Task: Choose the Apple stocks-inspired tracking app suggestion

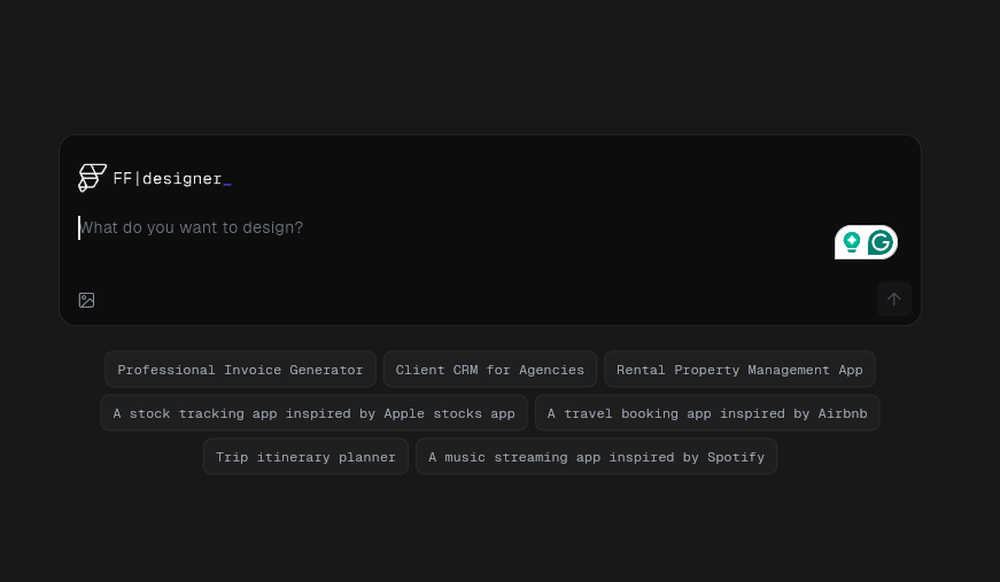Action: pyautogui.click(x=314, y=413)
